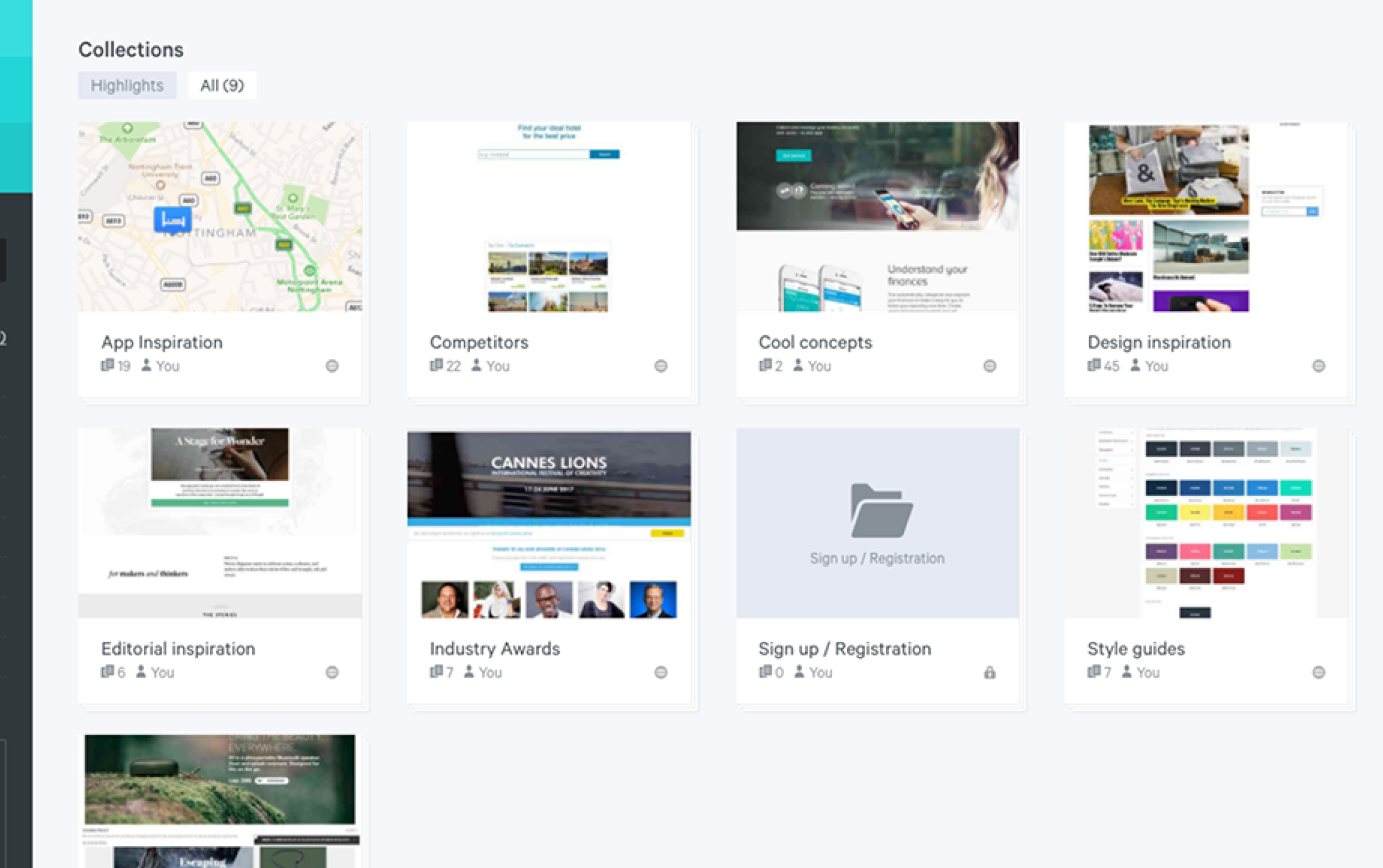
Task: Click the globe icon on Style guides card
Action: coord(1319,672)
